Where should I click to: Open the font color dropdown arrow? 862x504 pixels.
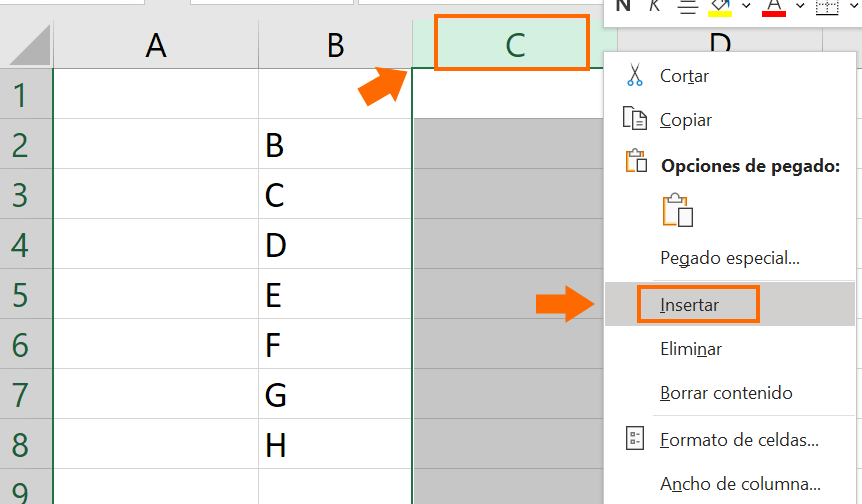800,6
